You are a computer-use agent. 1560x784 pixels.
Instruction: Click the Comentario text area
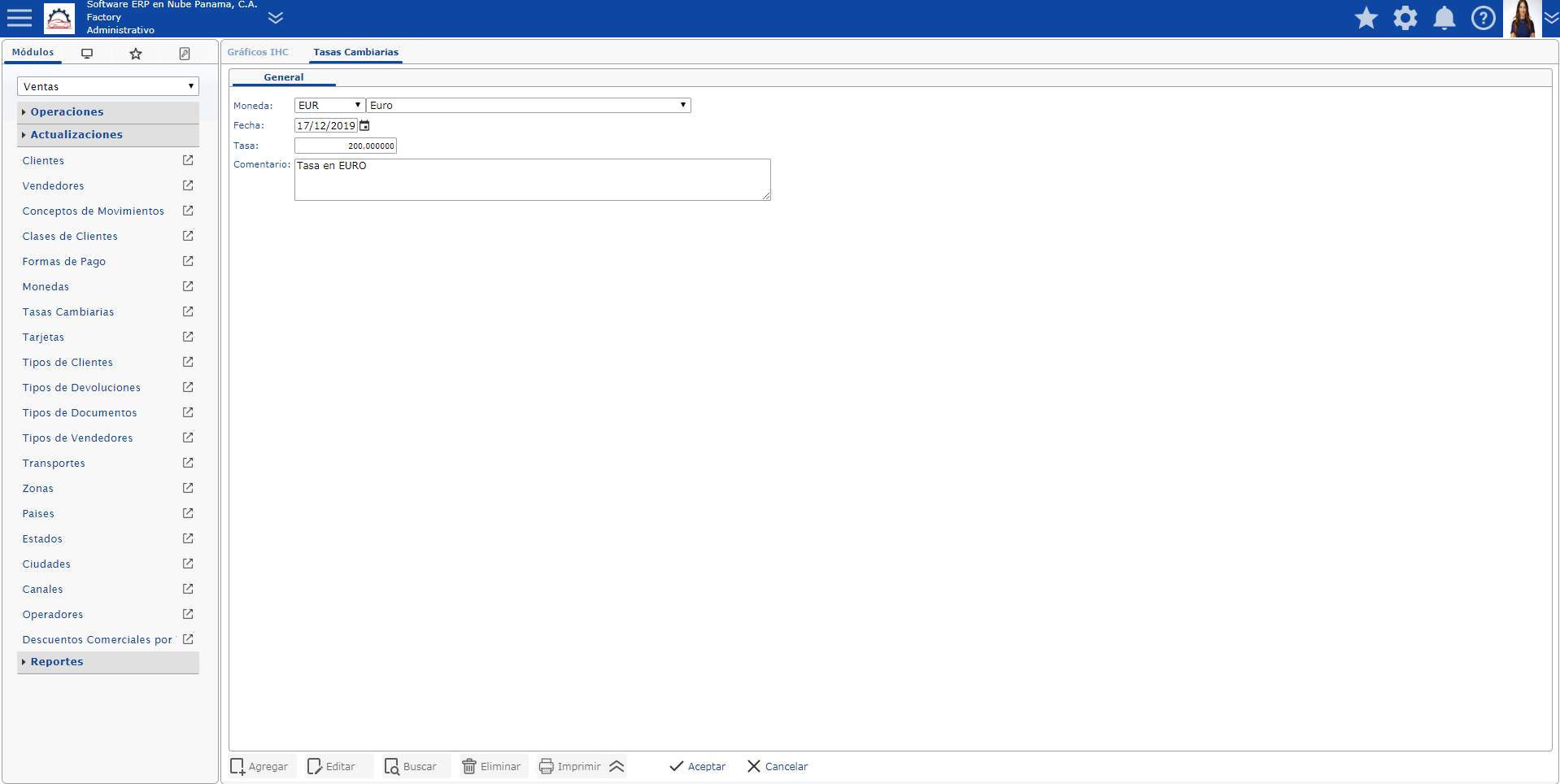[x=533, y=180]
